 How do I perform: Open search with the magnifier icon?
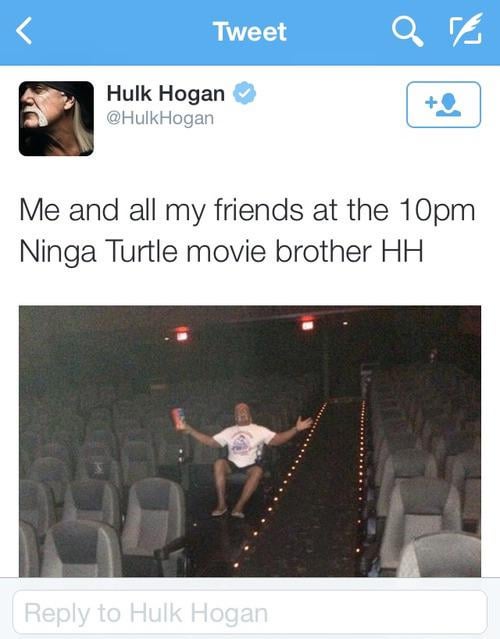pos(407,32)
